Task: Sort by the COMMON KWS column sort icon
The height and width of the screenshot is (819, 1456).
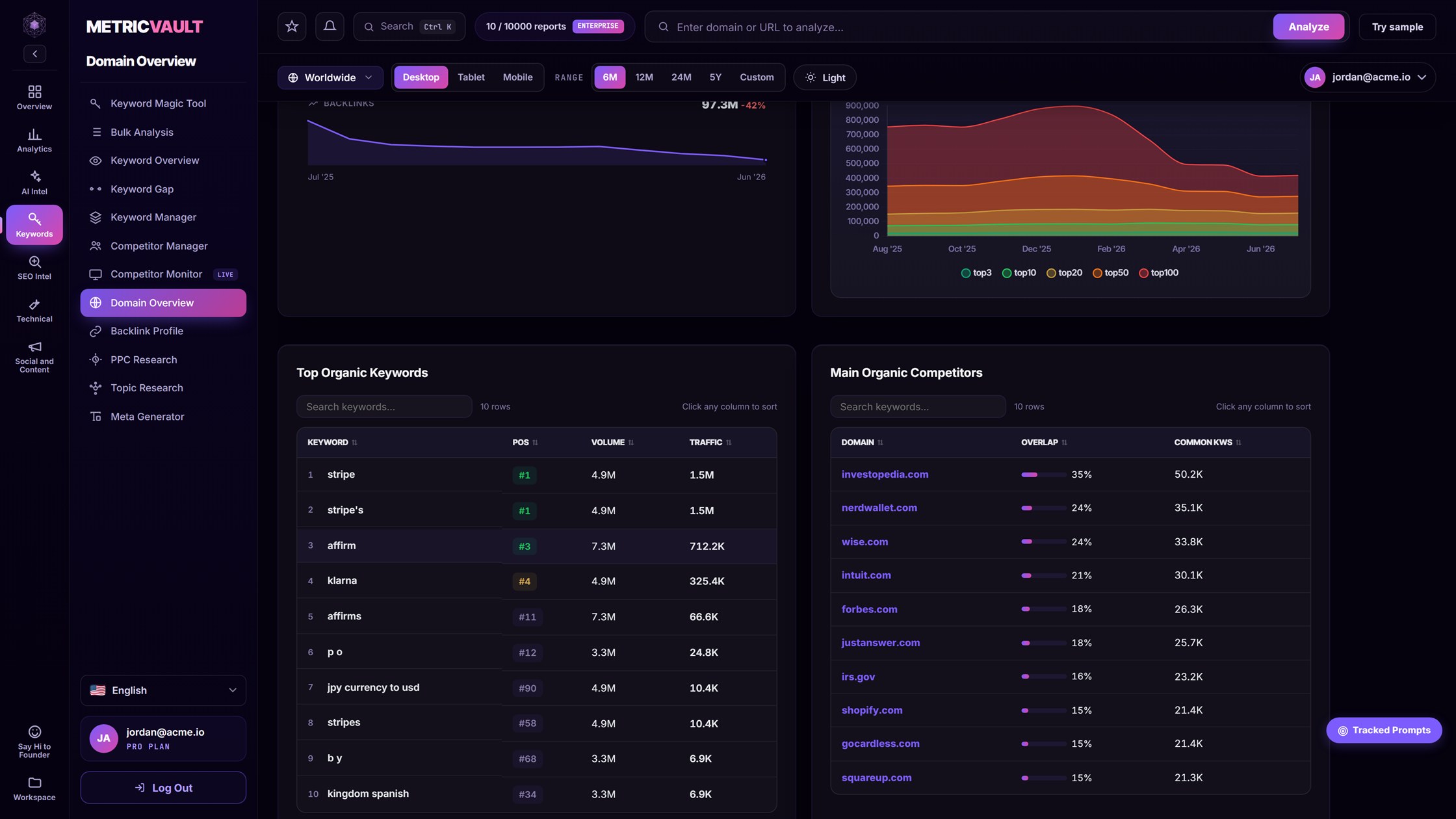Action: point(1238,443)
